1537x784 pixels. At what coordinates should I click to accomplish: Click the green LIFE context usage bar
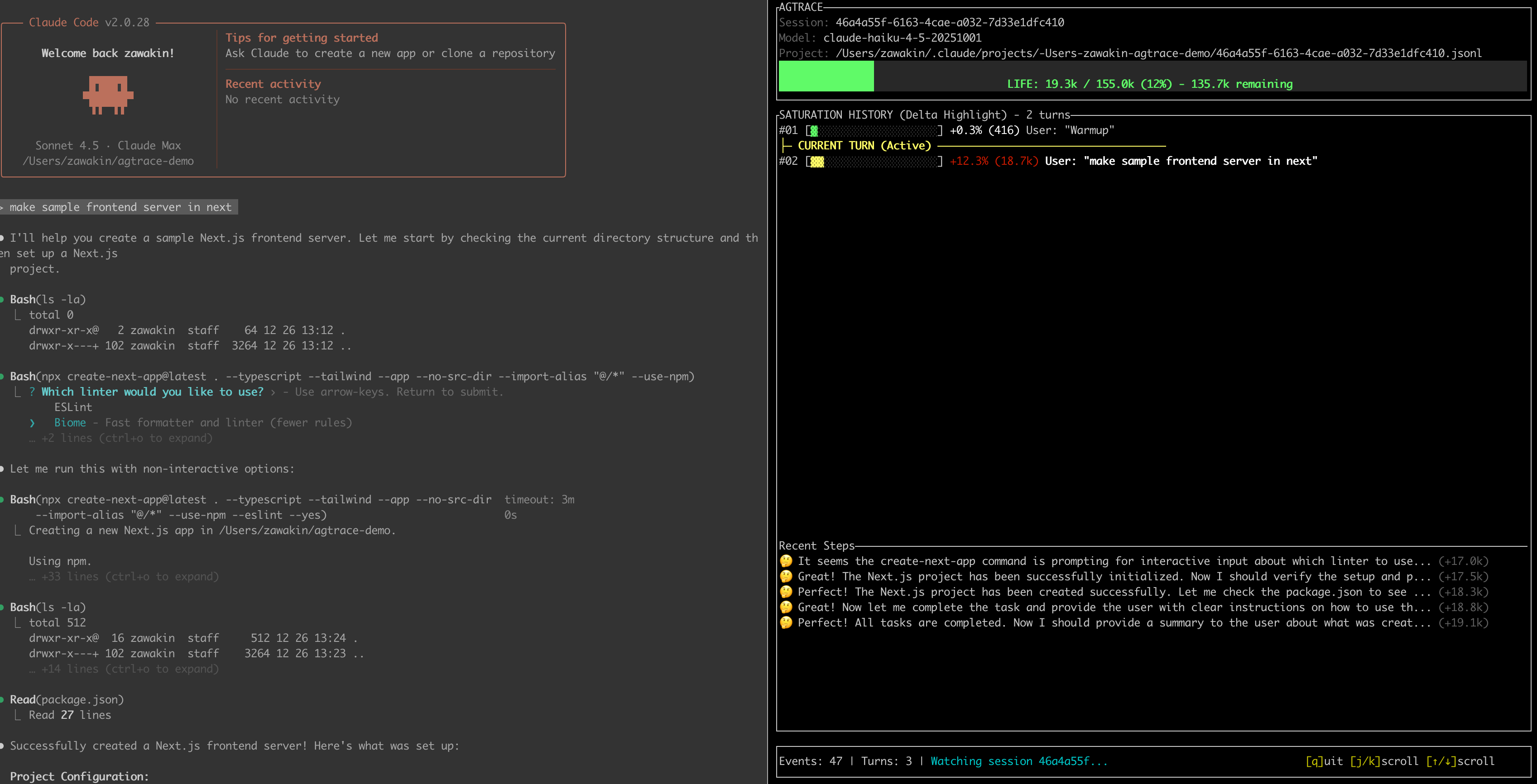(x=826, y=77)
